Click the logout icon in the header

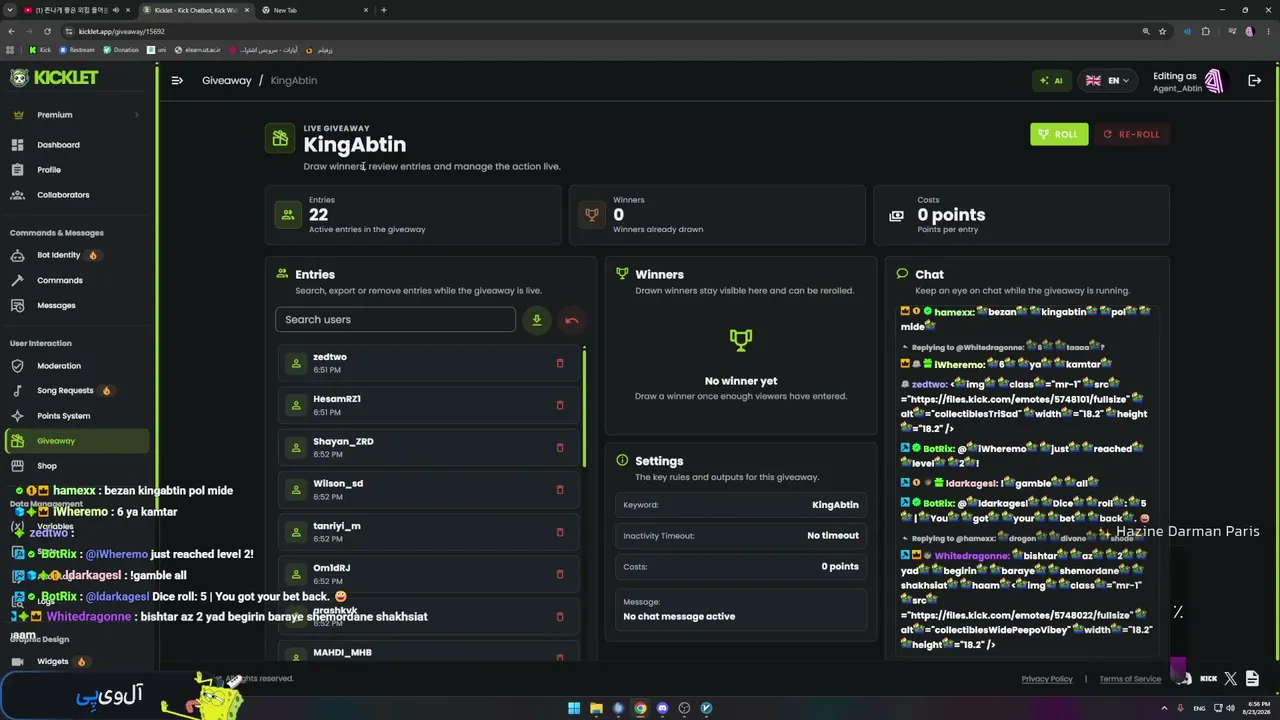click(x=1254, y=81)
